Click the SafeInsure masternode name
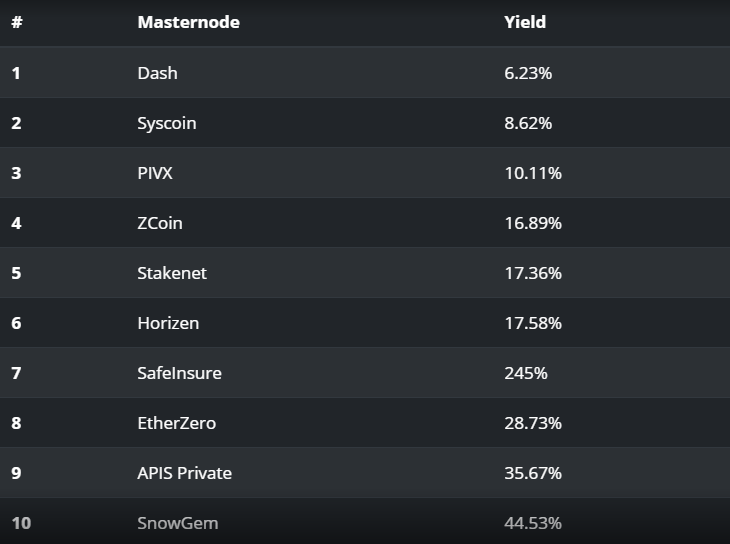The width and height of the screenshot is (730, 544). (179, 373)
